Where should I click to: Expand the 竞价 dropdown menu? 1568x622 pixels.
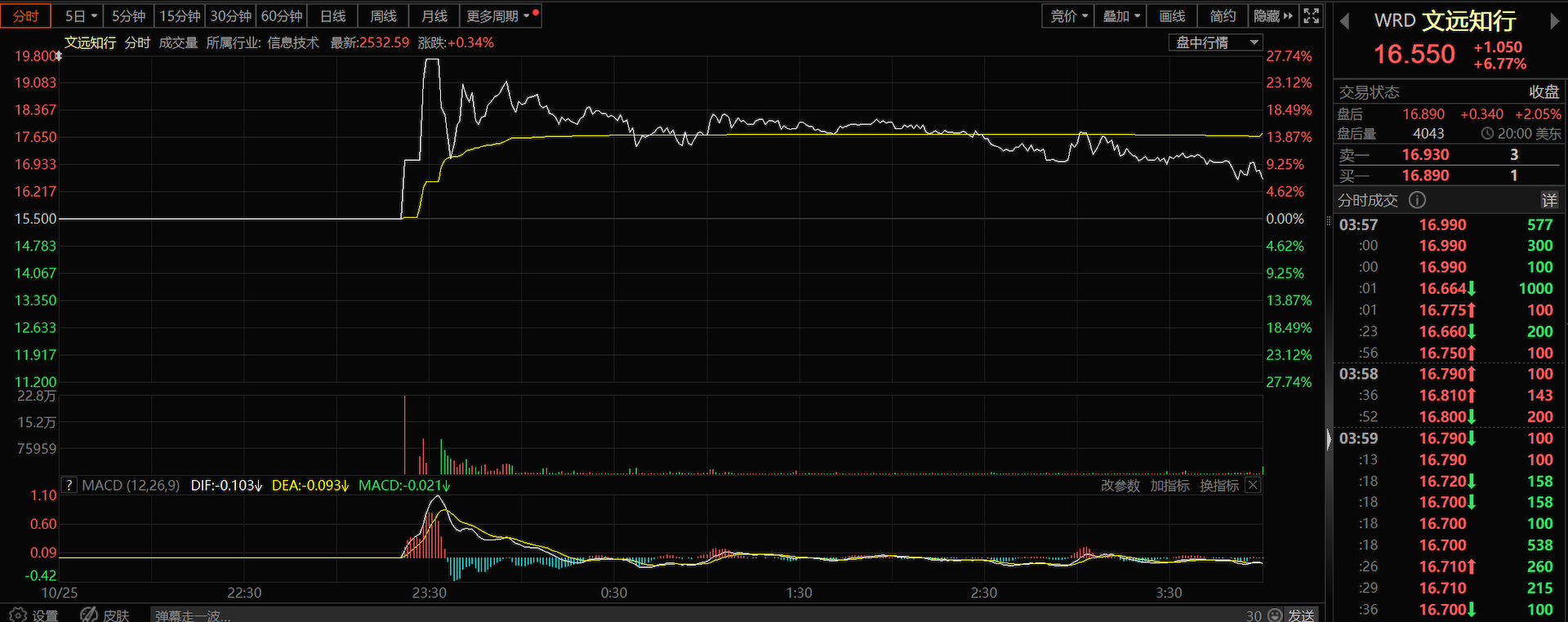click(1068, 16)
